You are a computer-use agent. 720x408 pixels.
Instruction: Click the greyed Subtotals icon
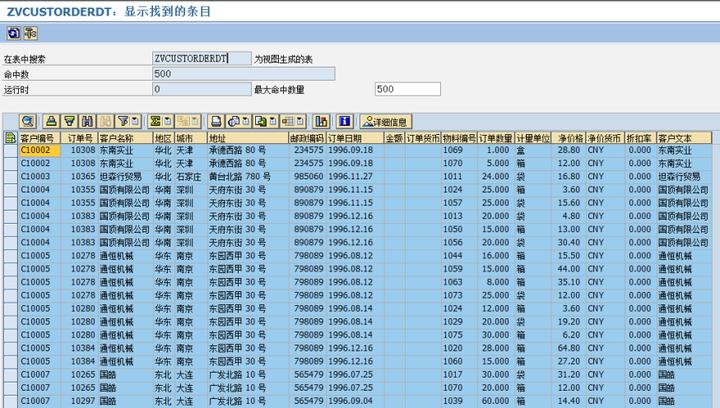(x=183, y=121)
